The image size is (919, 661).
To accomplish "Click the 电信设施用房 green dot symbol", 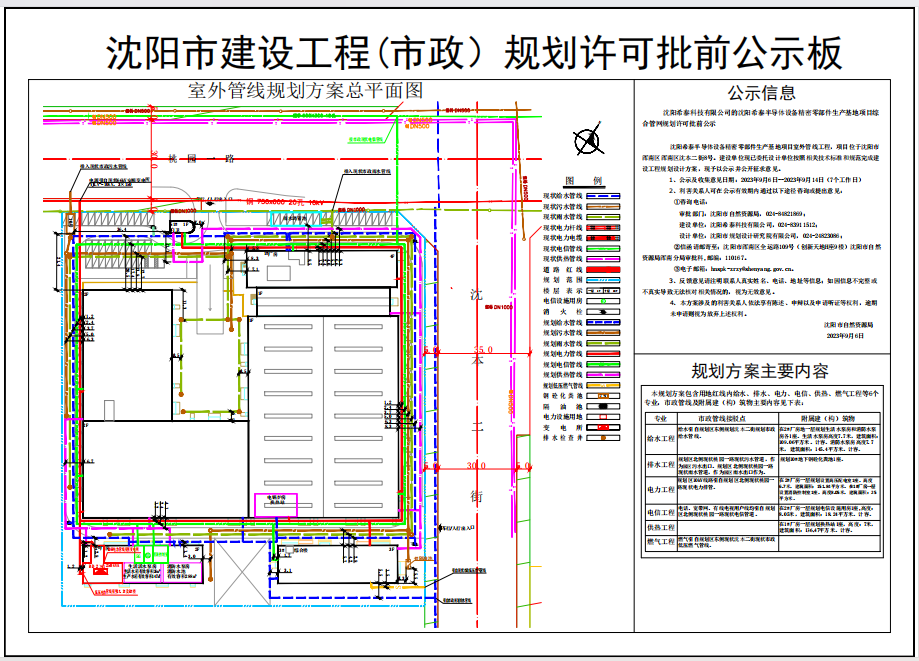I will pyautogui.click(x=603, y=301).
